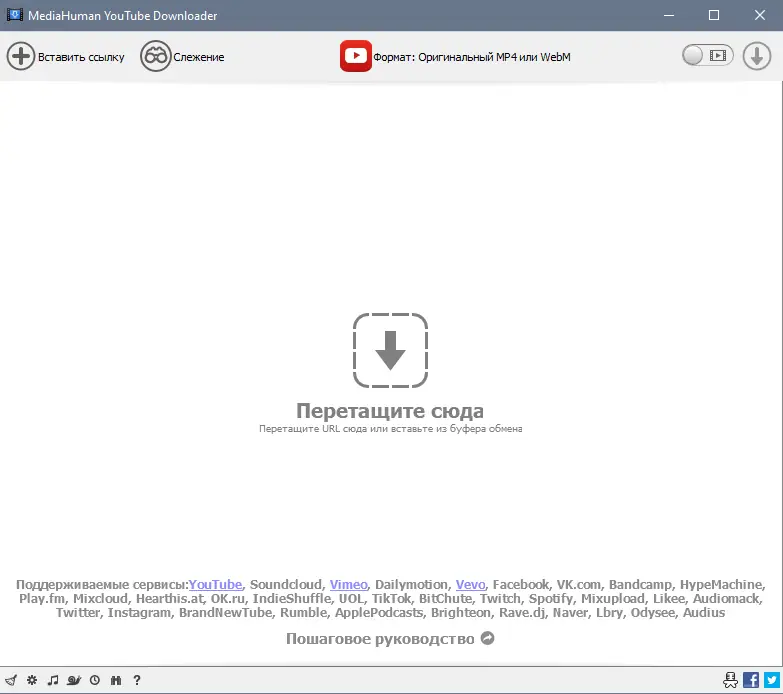This screenshot has width=783, height=694.
Task: Open the Vevo supported service link
Action: (470, 584)
